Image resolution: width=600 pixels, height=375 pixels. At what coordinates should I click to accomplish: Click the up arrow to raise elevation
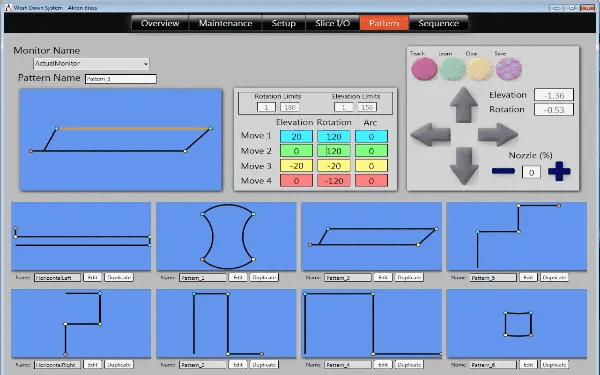click(x=464, y=105)
